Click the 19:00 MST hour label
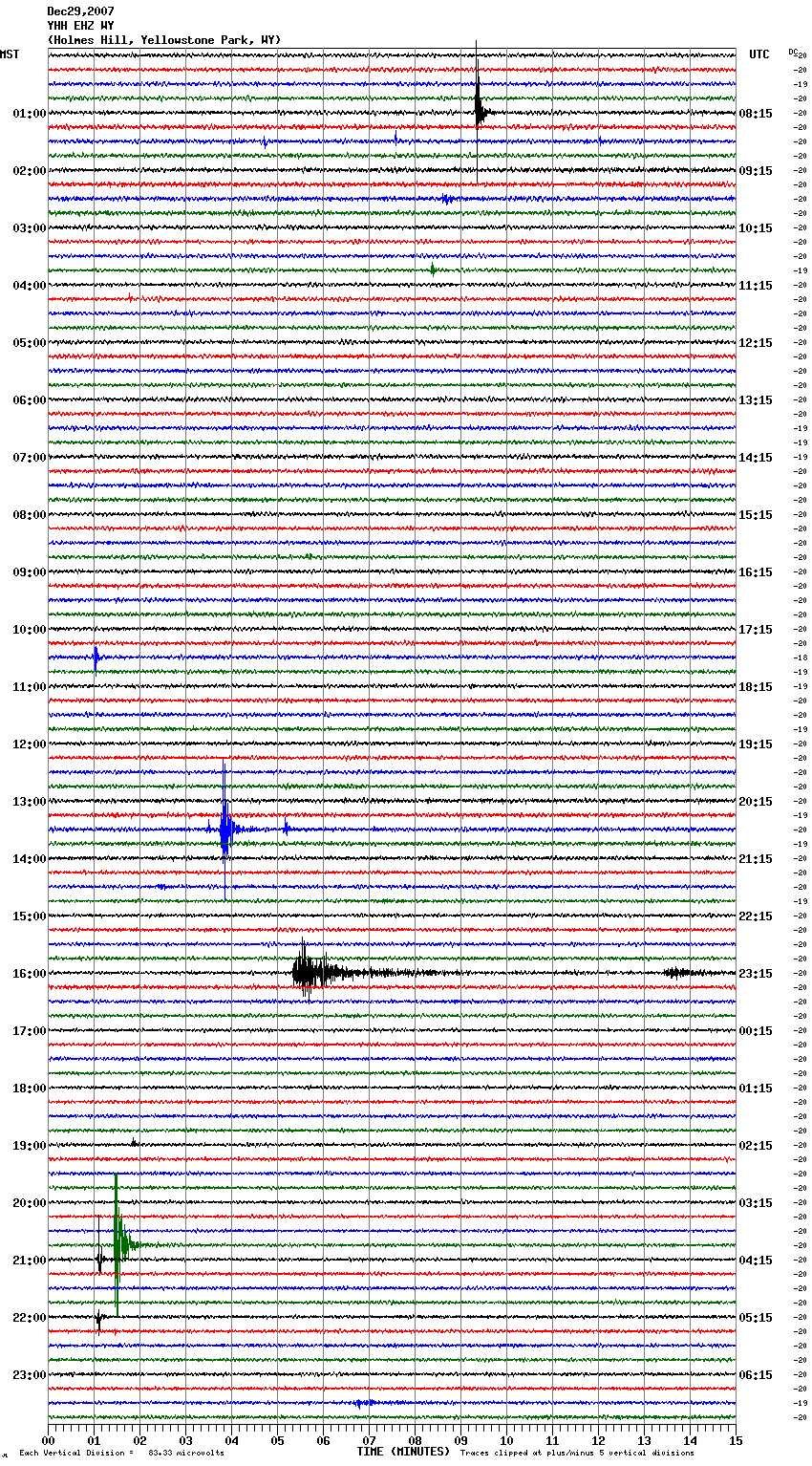The width and height of the screenshot is (812, 1466). [x=29, y=1146]
